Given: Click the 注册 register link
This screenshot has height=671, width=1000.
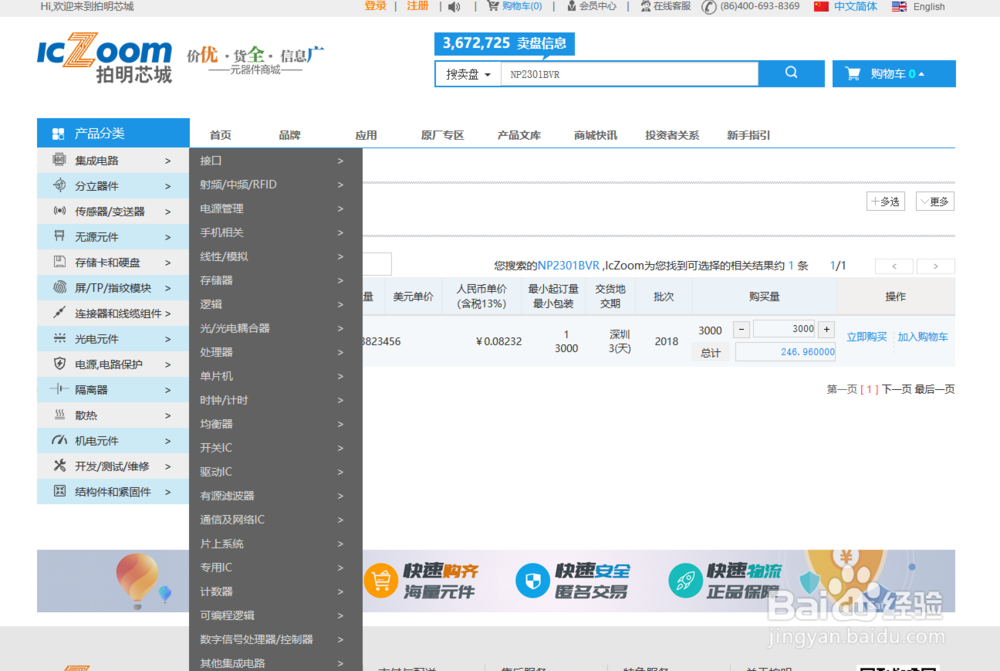Looking at the screenshot, I should pyautogui.click(x=417, y=7).
